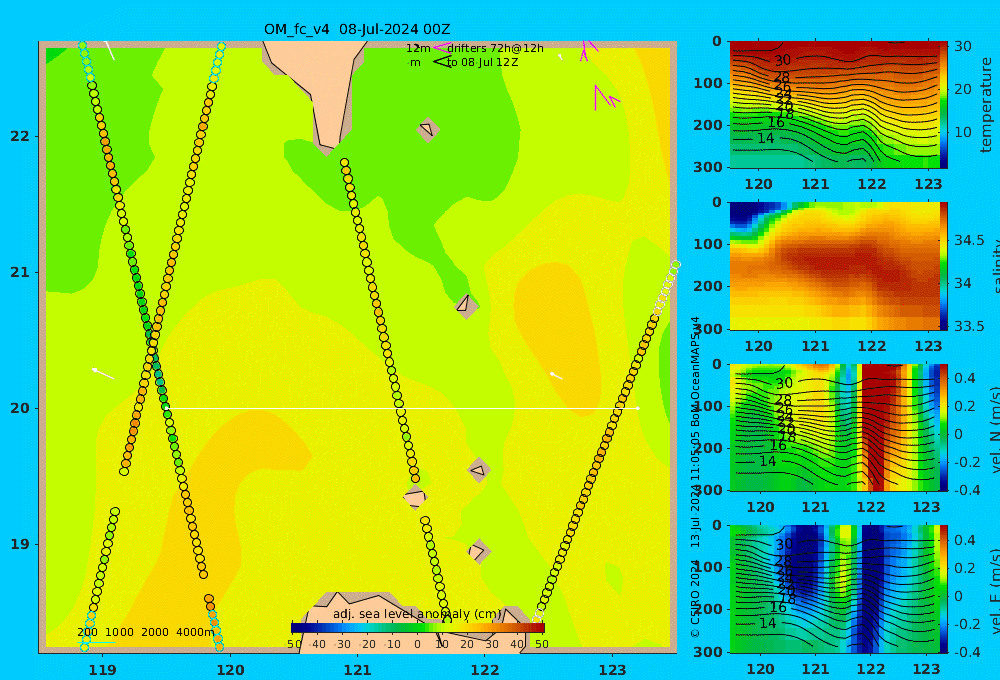Click the small island near 22N 121.5E
The width and height of the screenshot is (1000, 680).
pos(427,130)
